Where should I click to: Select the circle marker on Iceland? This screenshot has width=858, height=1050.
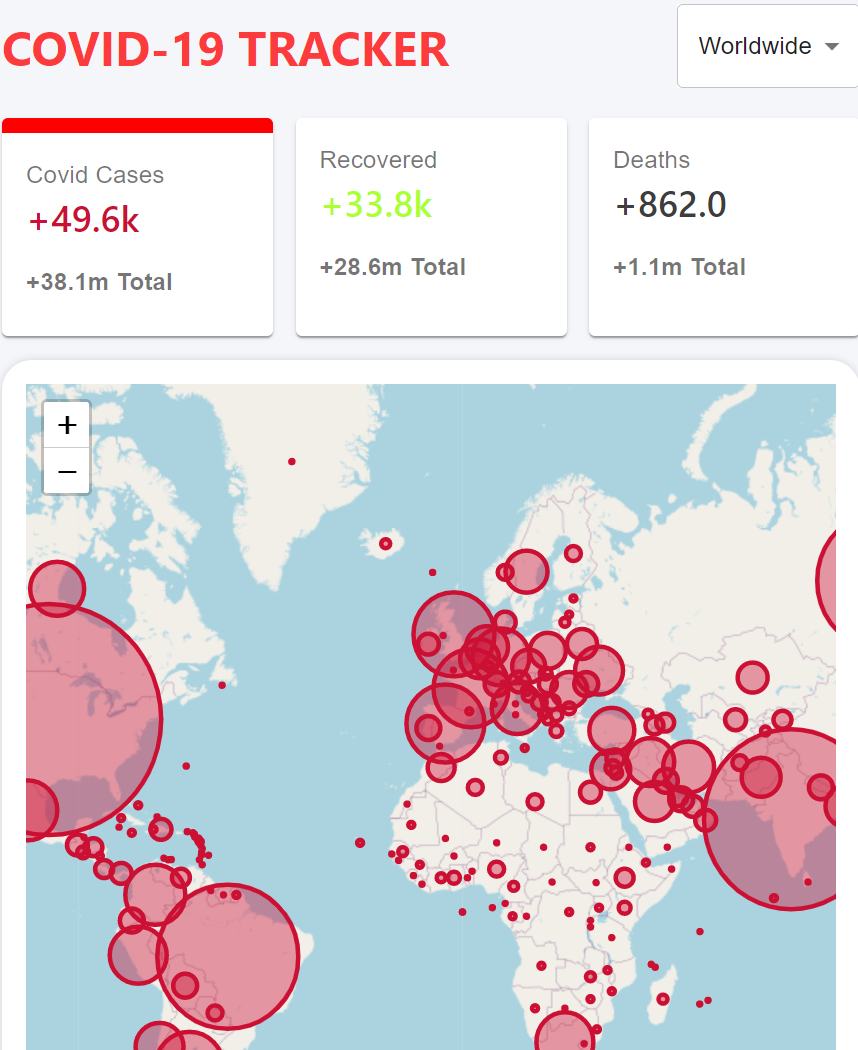coord(386,544)
